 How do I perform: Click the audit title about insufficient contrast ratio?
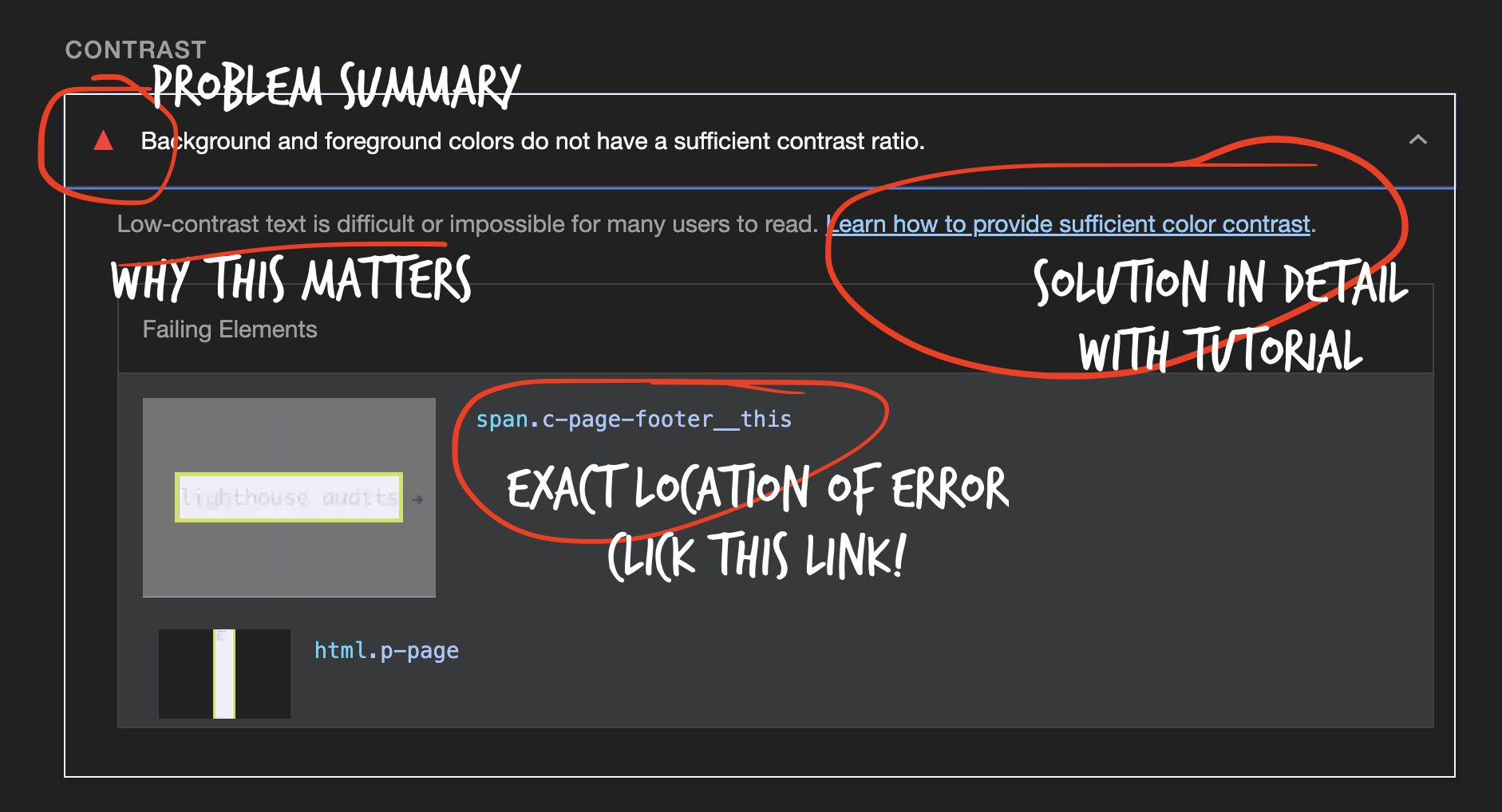[532, 141]
